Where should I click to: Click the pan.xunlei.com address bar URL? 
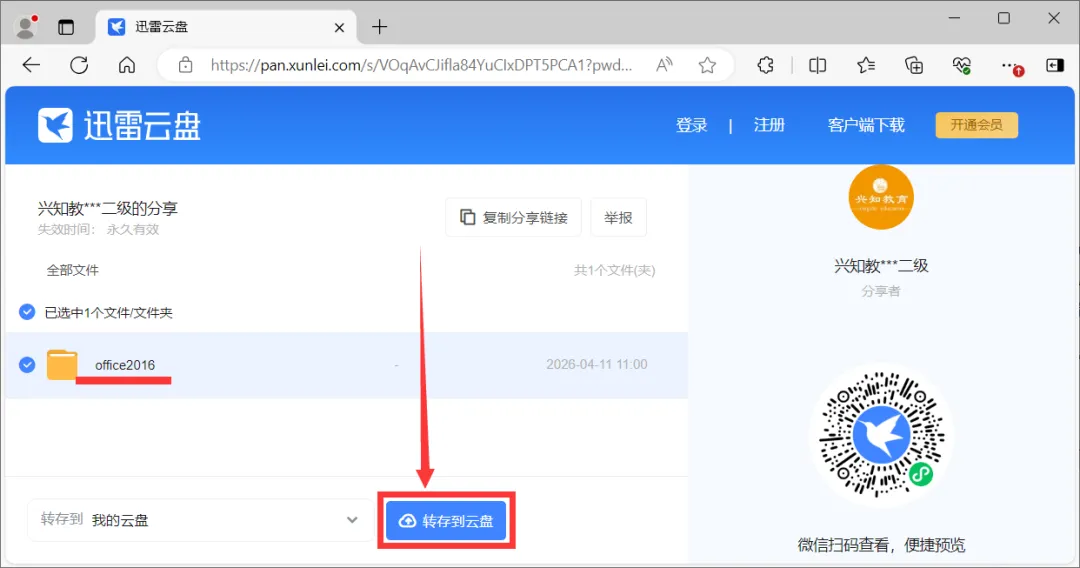tap(421, 65)
